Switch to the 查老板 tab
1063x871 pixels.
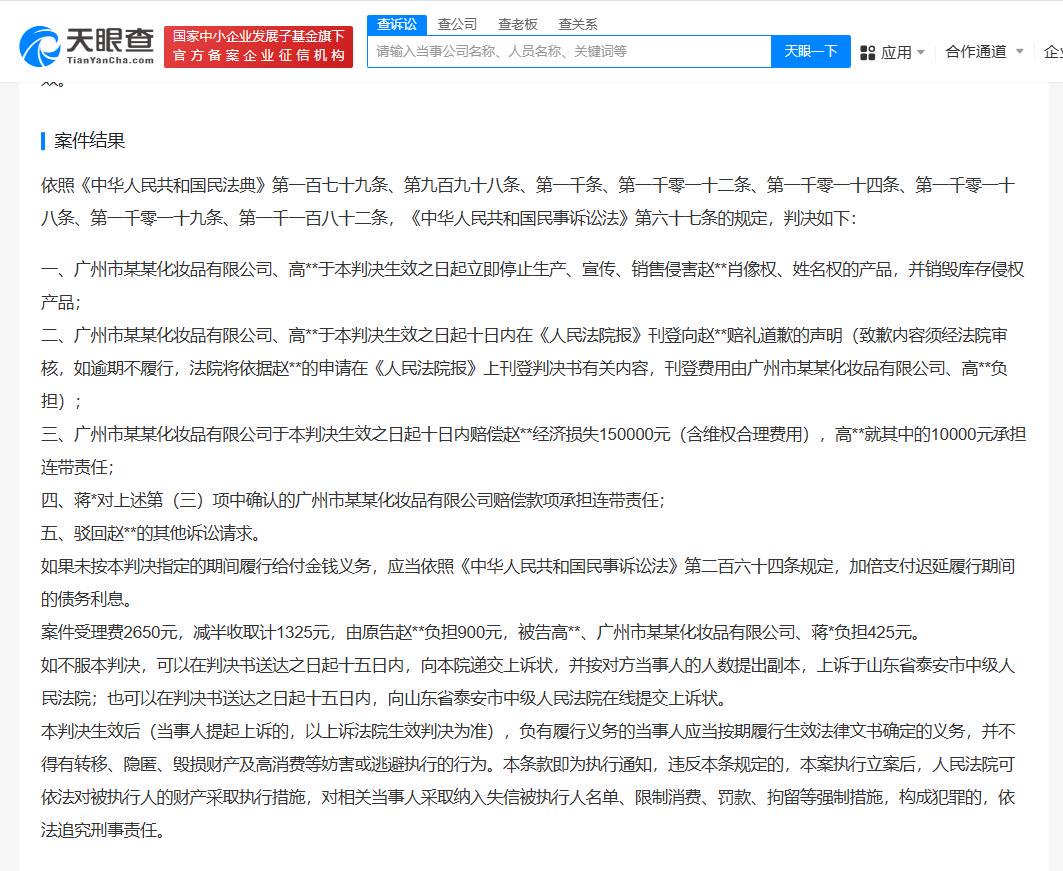click(517, 24)
